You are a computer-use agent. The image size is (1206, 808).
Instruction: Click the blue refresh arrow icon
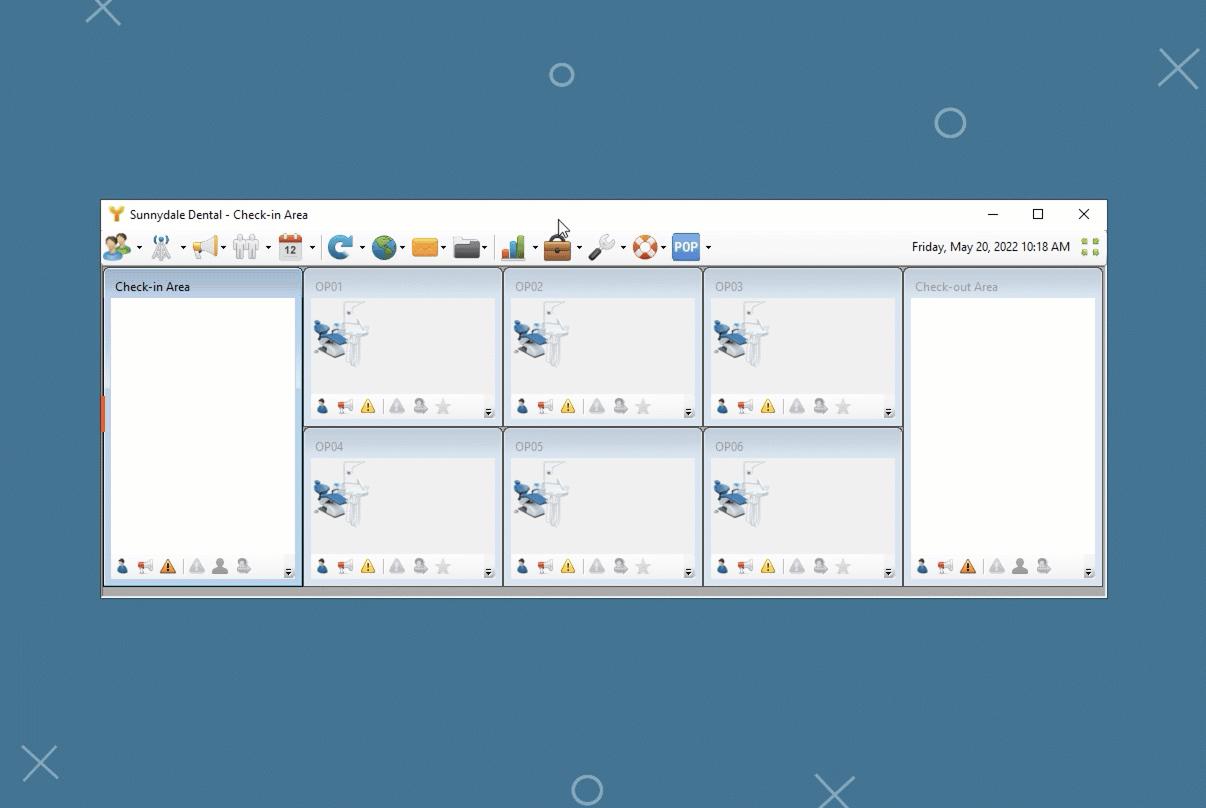click(x=340, y=247)
